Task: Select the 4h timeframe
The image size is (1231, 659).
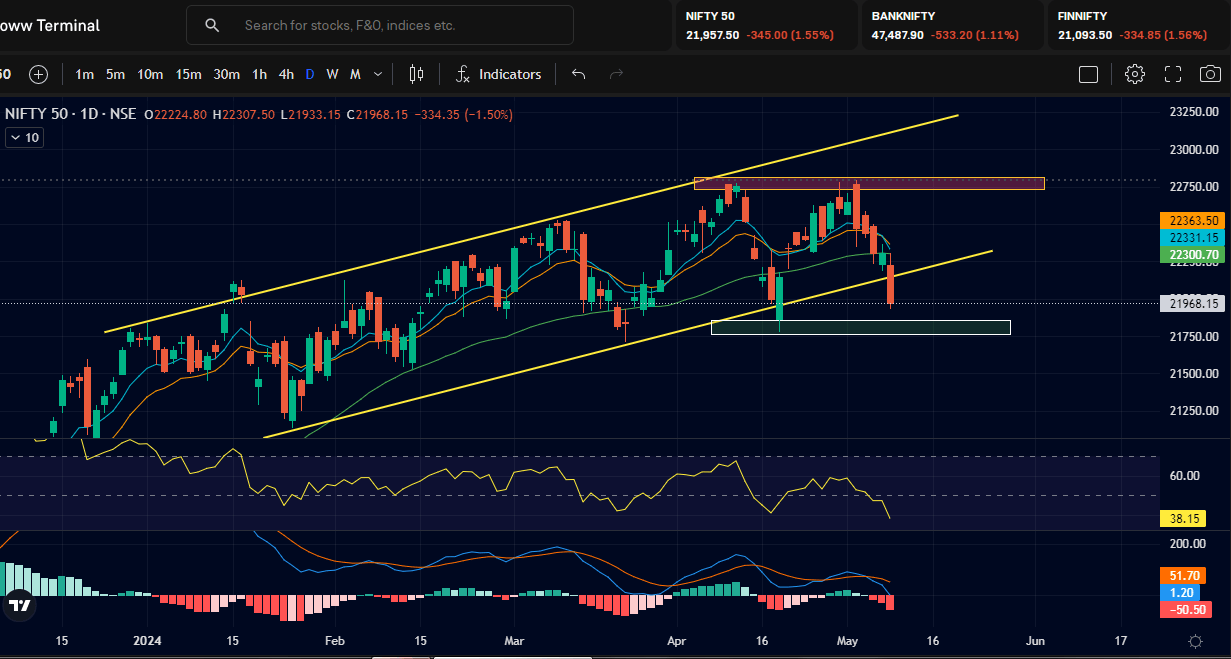Action: click(x=286, y=74)
